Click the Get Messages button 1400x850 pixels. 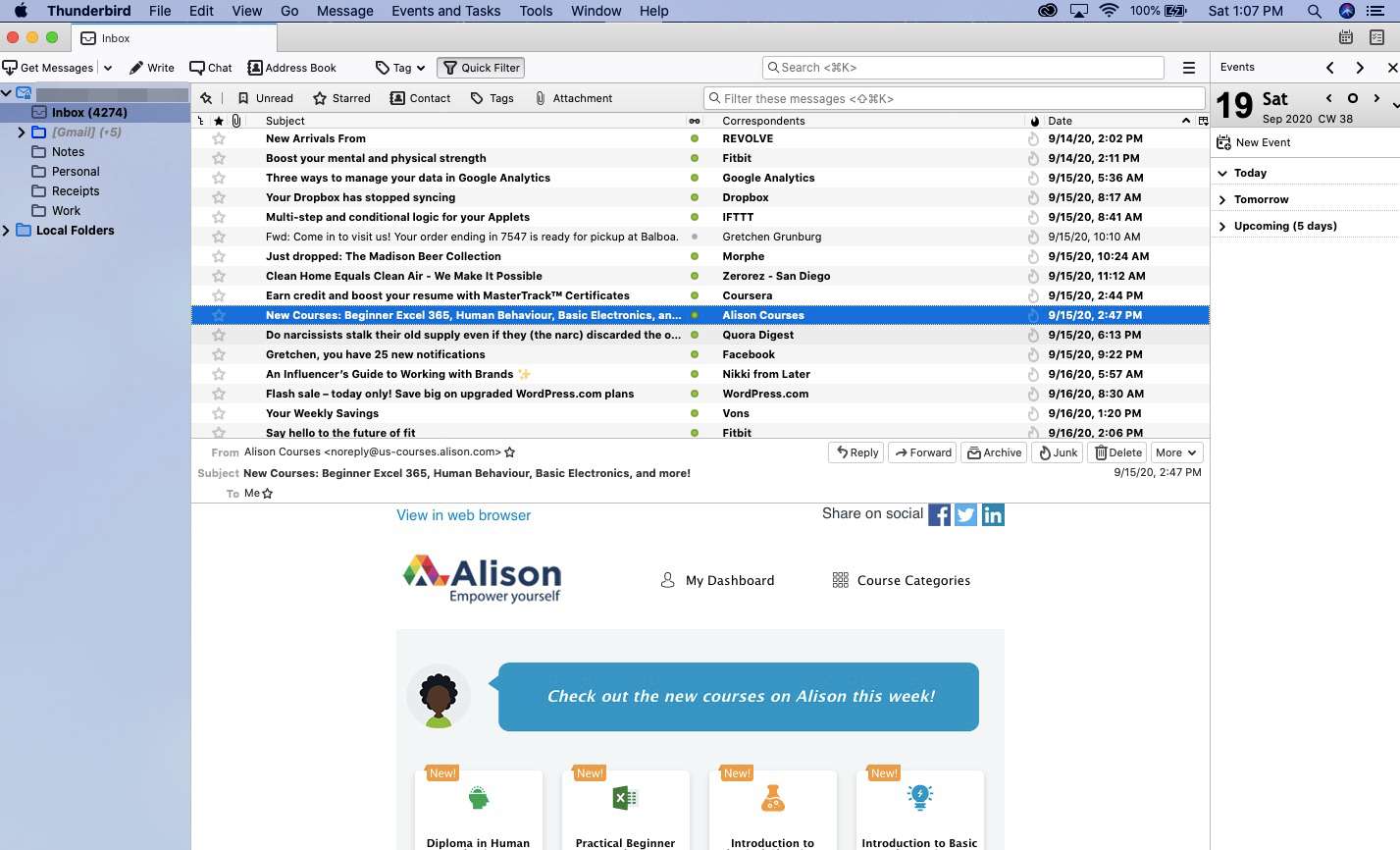(x=48, y=68)
